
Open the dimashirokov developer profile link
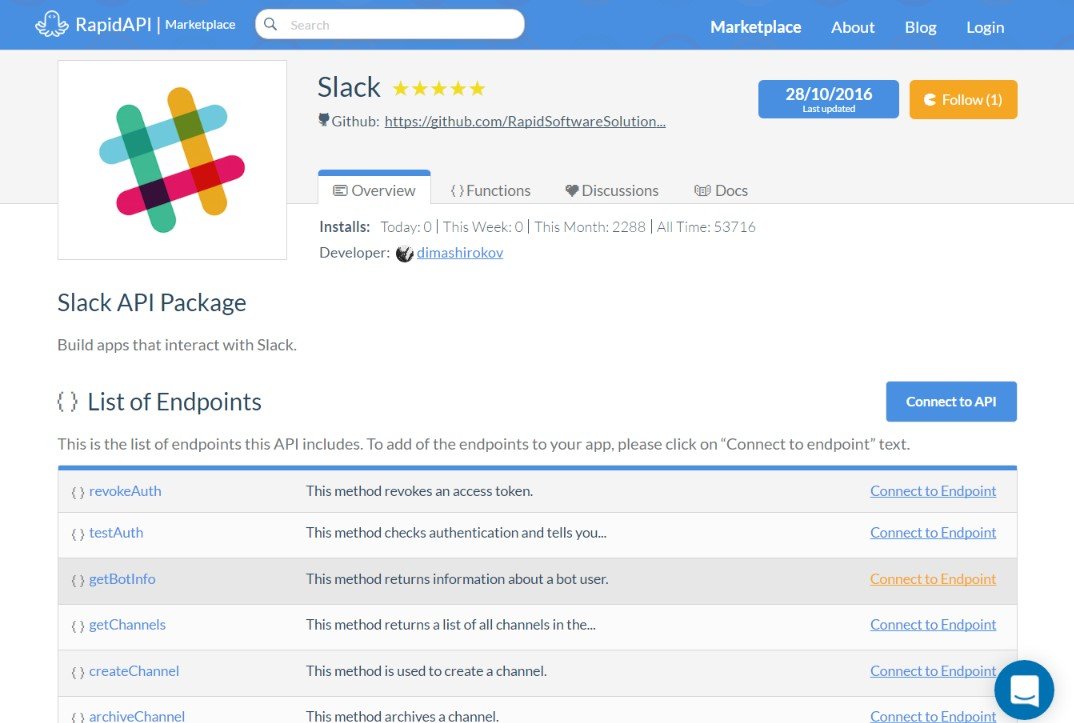[460, 253]
